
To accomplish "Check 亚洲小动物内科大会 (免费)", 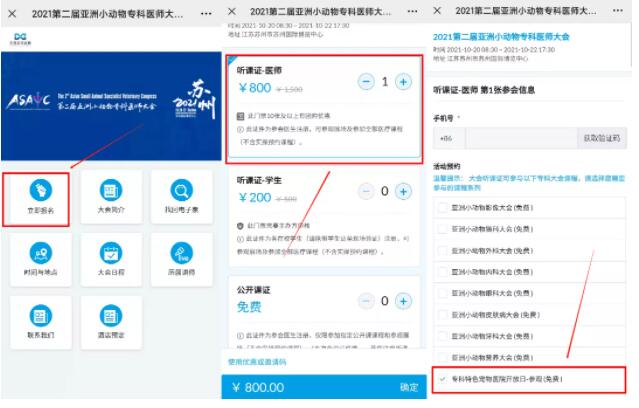I will pyautogui.click(x=443, y=272).
